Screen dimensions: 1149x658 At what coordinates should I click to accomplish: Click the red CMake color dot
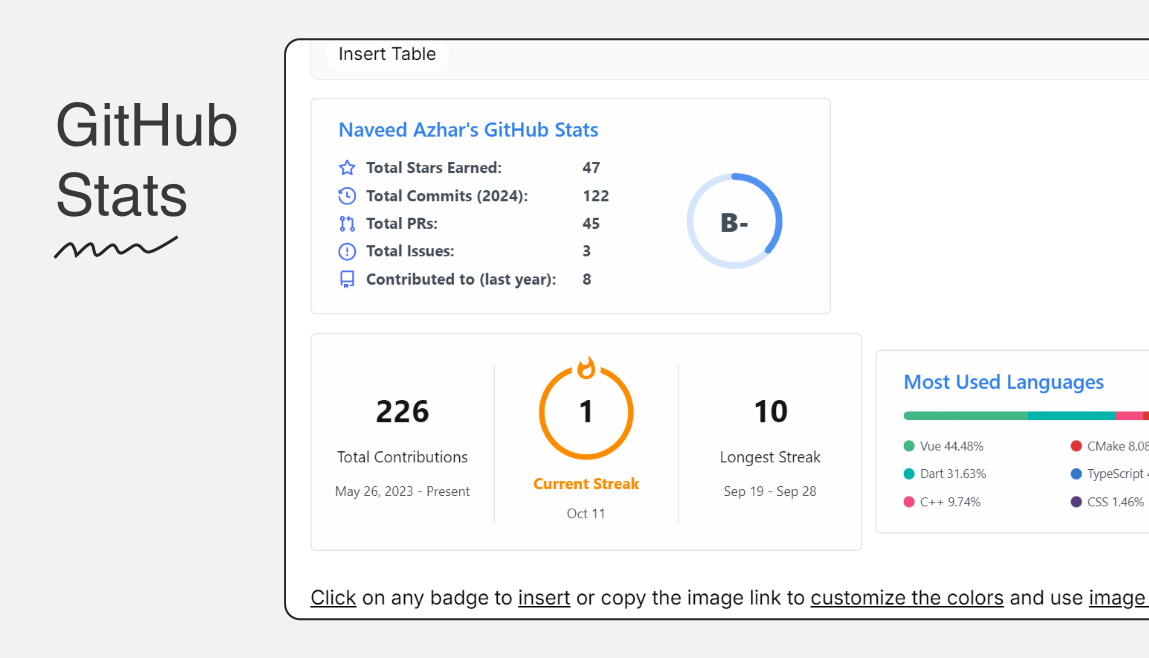coord(1076,446)
